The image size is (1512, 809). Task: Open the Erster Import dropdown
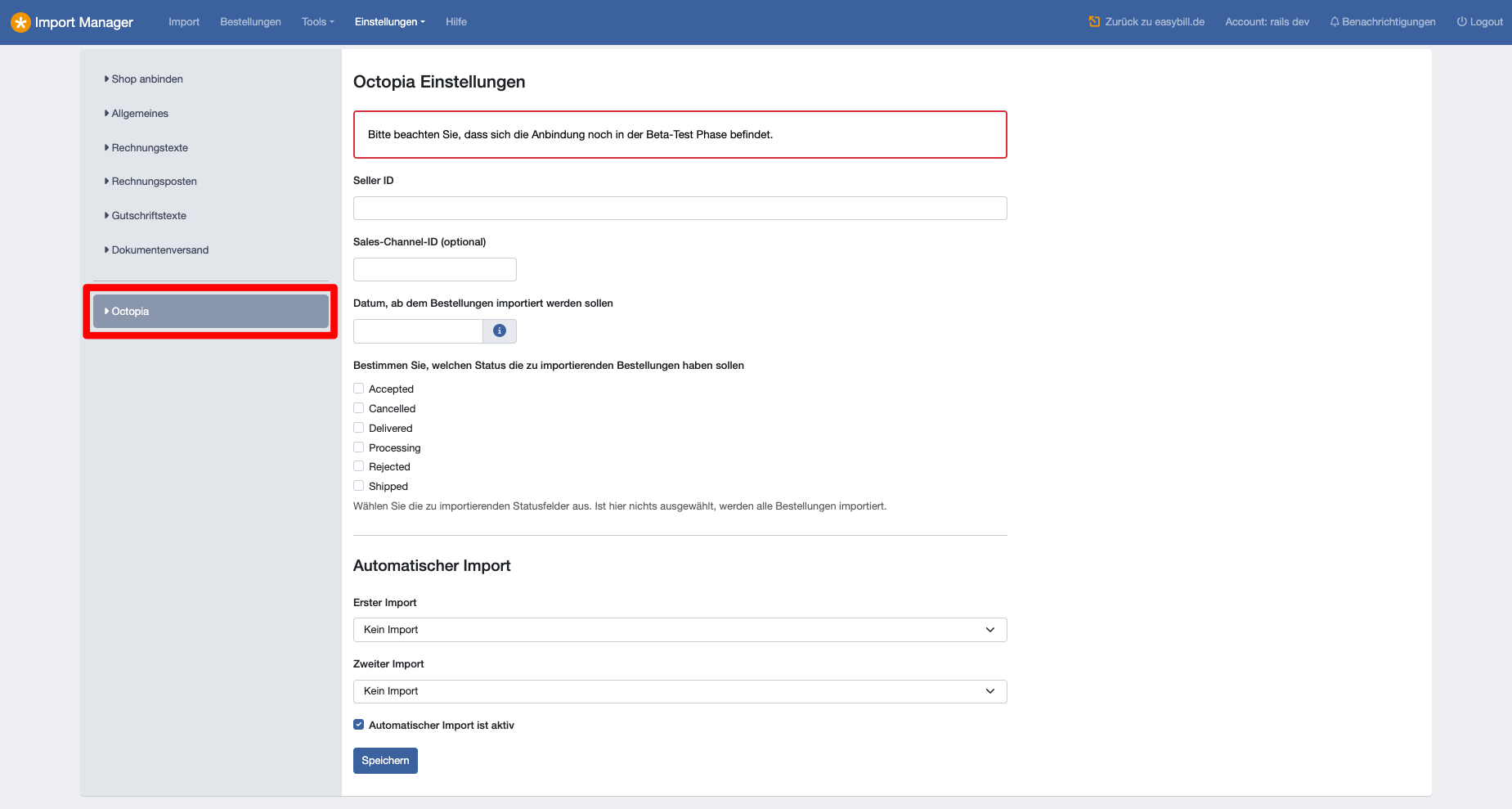click(x=680, y=630)
